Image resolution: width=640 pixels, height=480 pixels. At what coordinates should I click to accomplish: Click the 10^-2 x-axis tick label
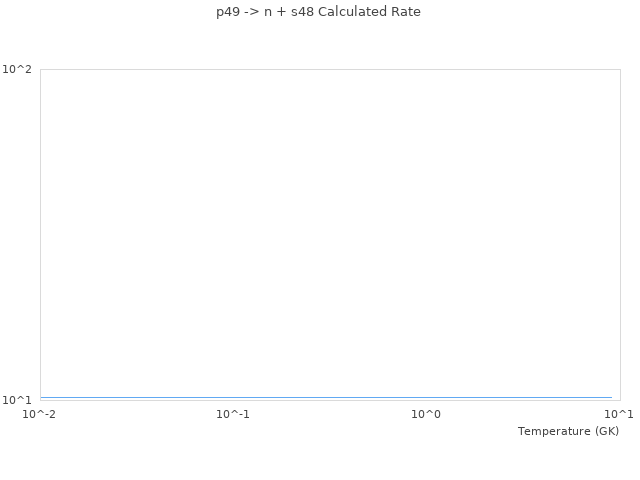(40, 414)
